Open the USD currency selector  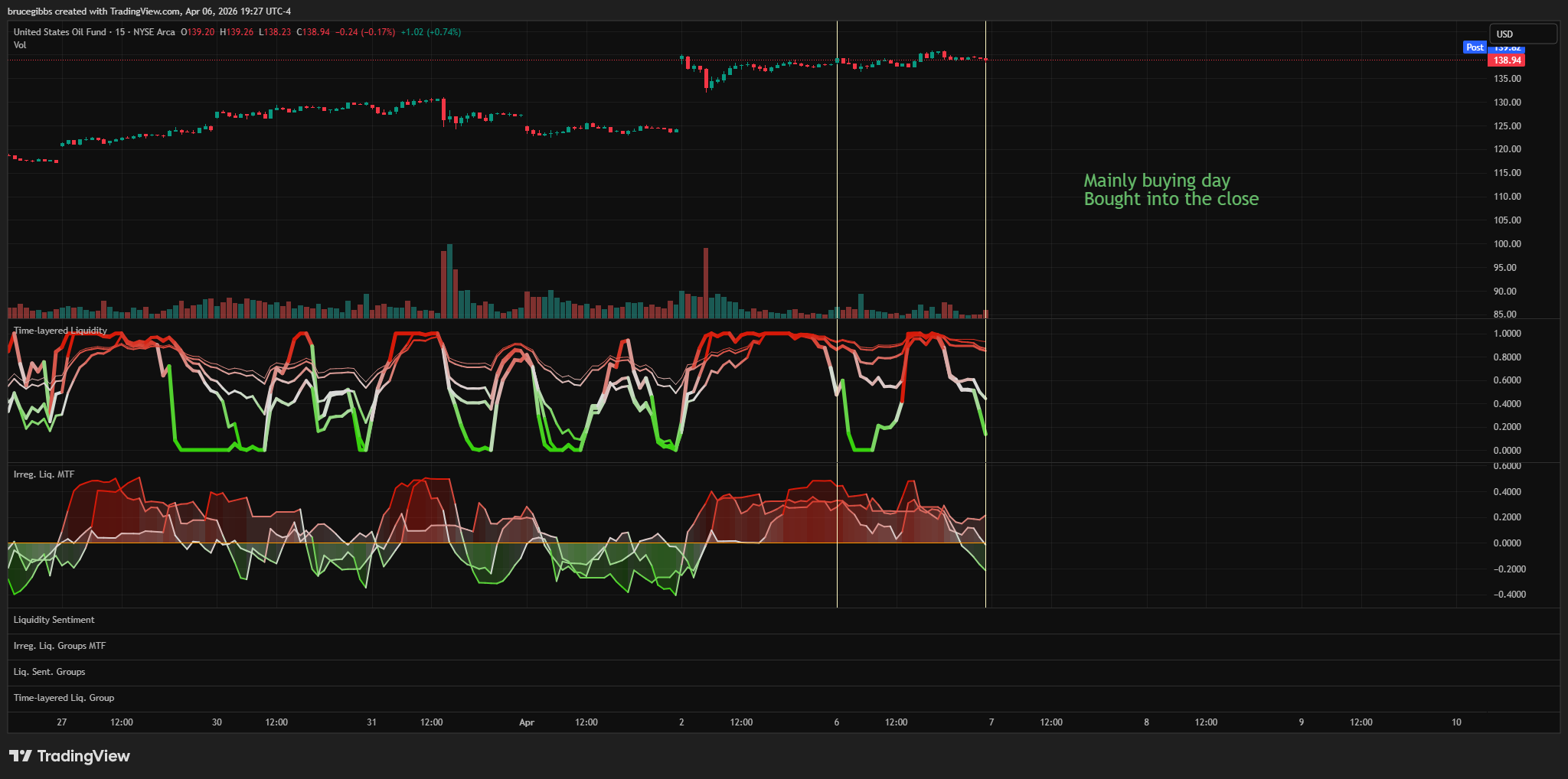pyautogui.click(x=1522, y=34)
